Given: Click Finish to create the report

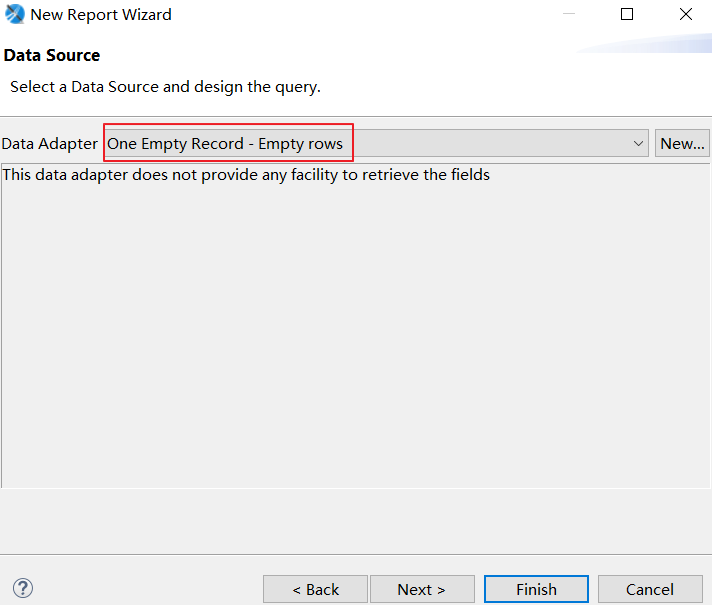Looking at the screenshot, I should [536, 589].
